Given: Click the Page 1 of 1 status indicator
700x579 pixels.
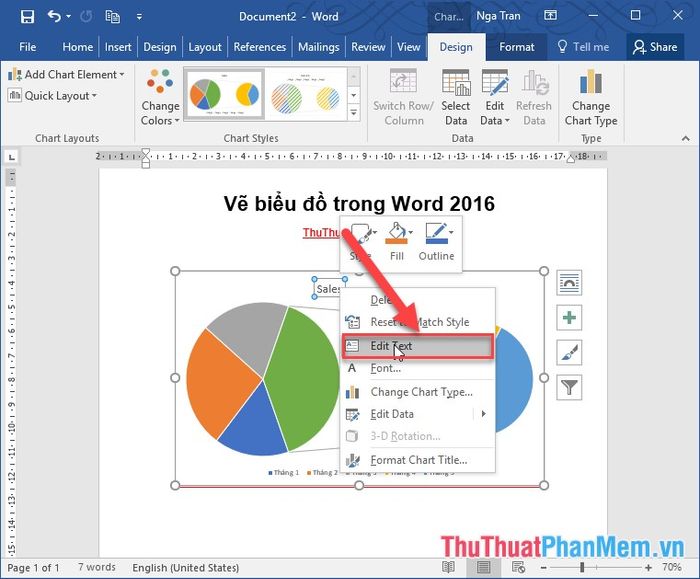Looking at the screenshot, I should (x=33, y=568).
